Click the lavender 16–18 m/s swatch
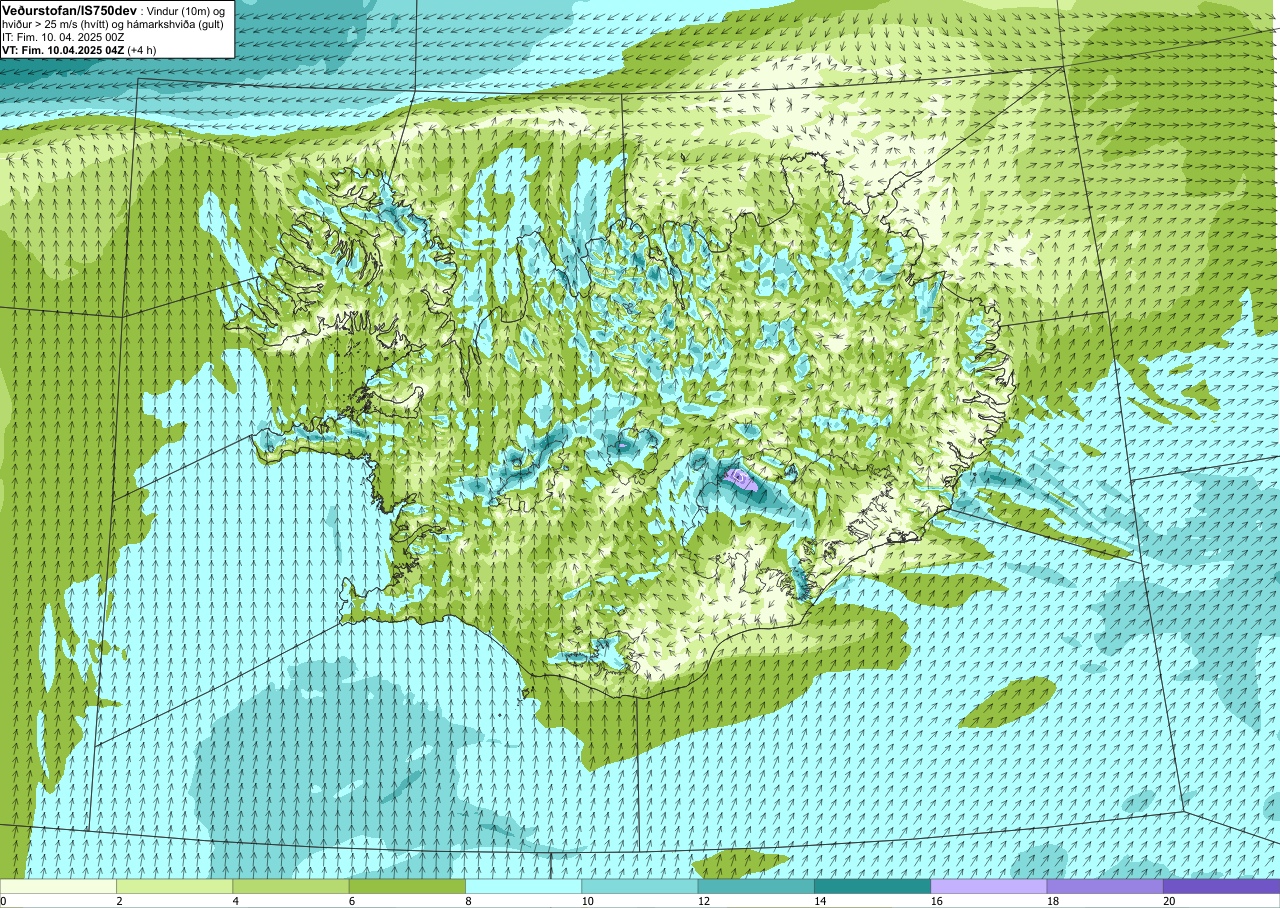Image resolution: width=1280 pixels, height=908 pixels. click(989, 886)
